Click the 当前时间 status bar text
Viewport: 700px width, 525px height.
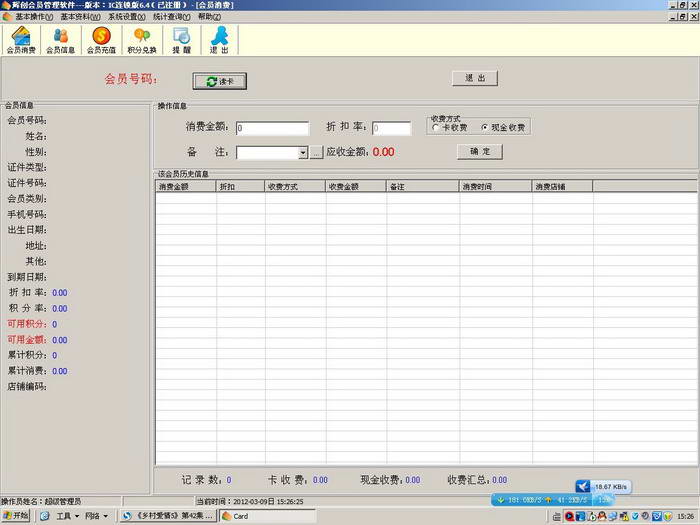coord(250,501)
